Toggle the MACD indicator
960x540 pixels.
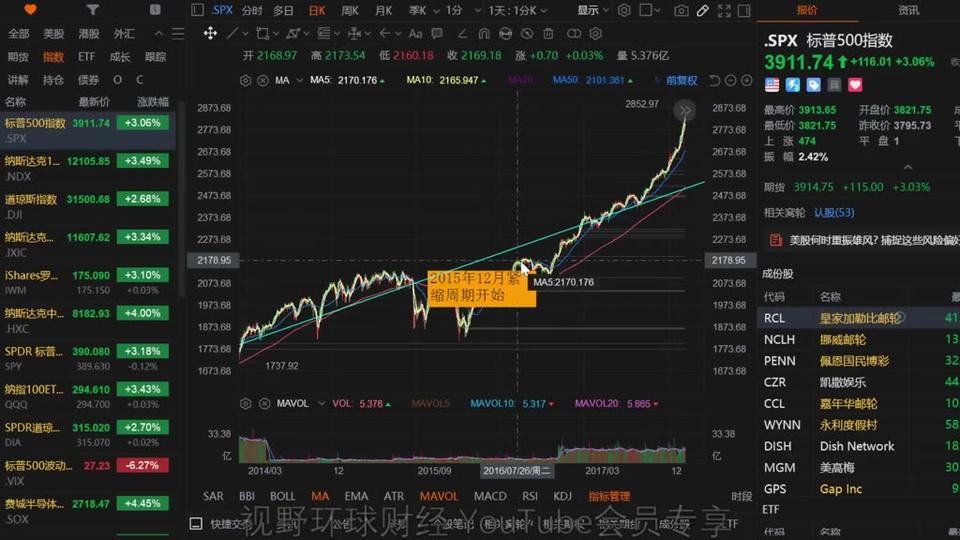tap(490, 496)
